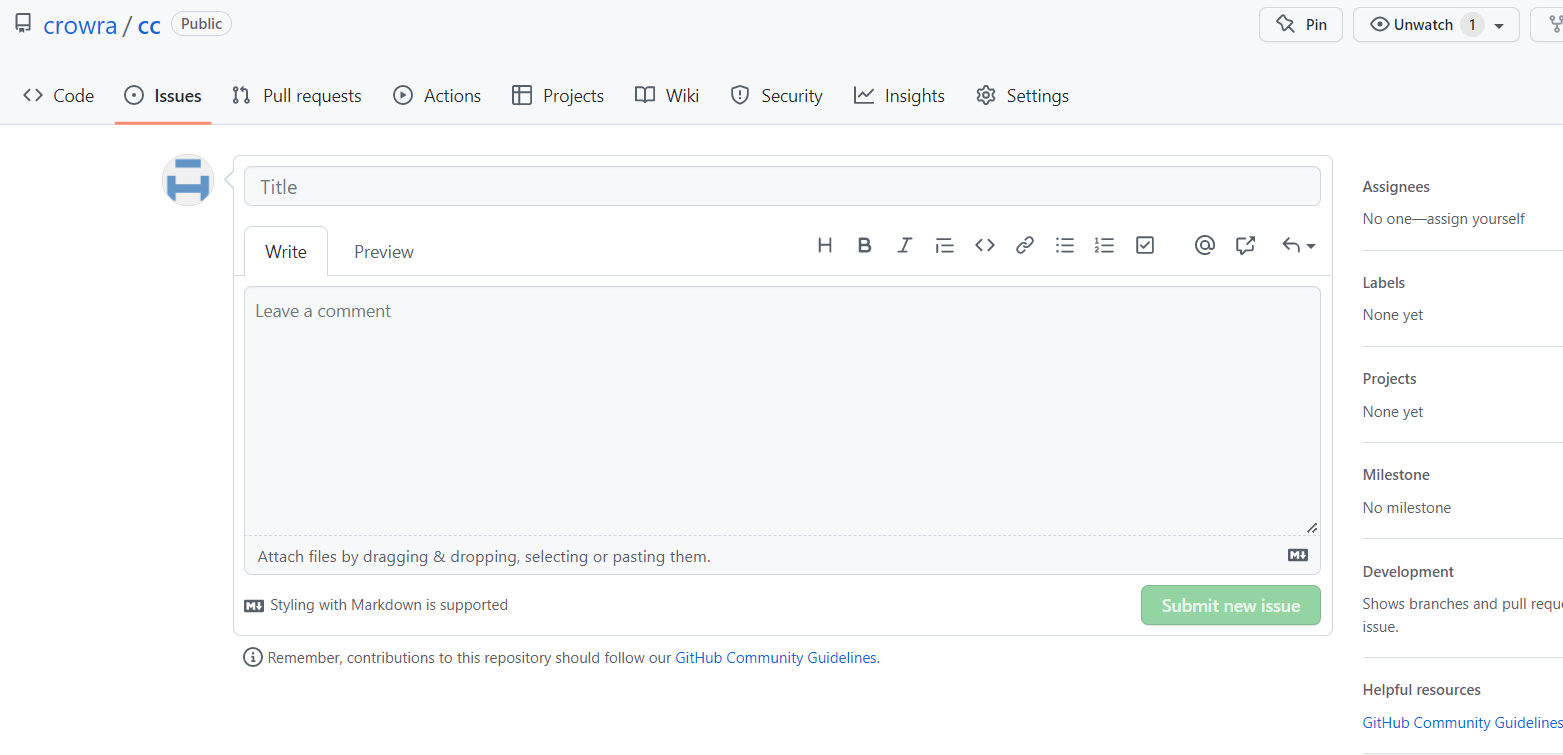This screenshot has height=755, width=1563.
Task: Apply bold formatting in the editor toolbar
Action: coord(865,245)
